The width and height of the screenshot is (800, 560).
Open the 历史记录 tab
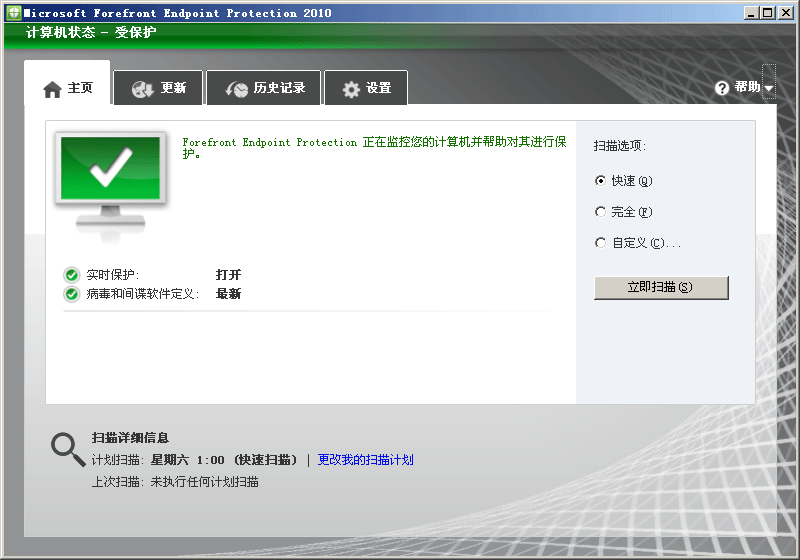278,88
